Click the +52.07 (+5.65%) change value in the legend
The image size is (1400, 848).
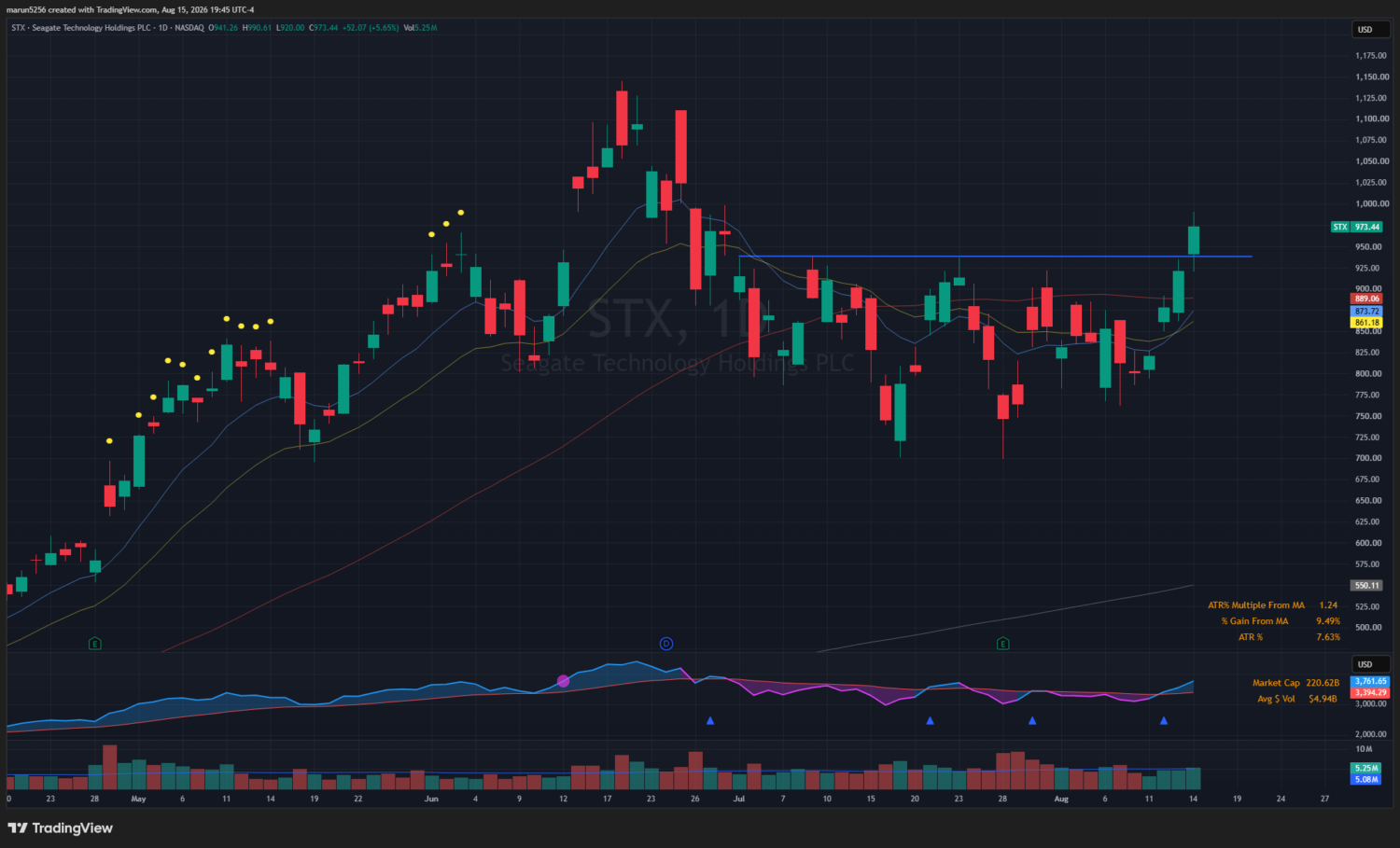point(371,28)
